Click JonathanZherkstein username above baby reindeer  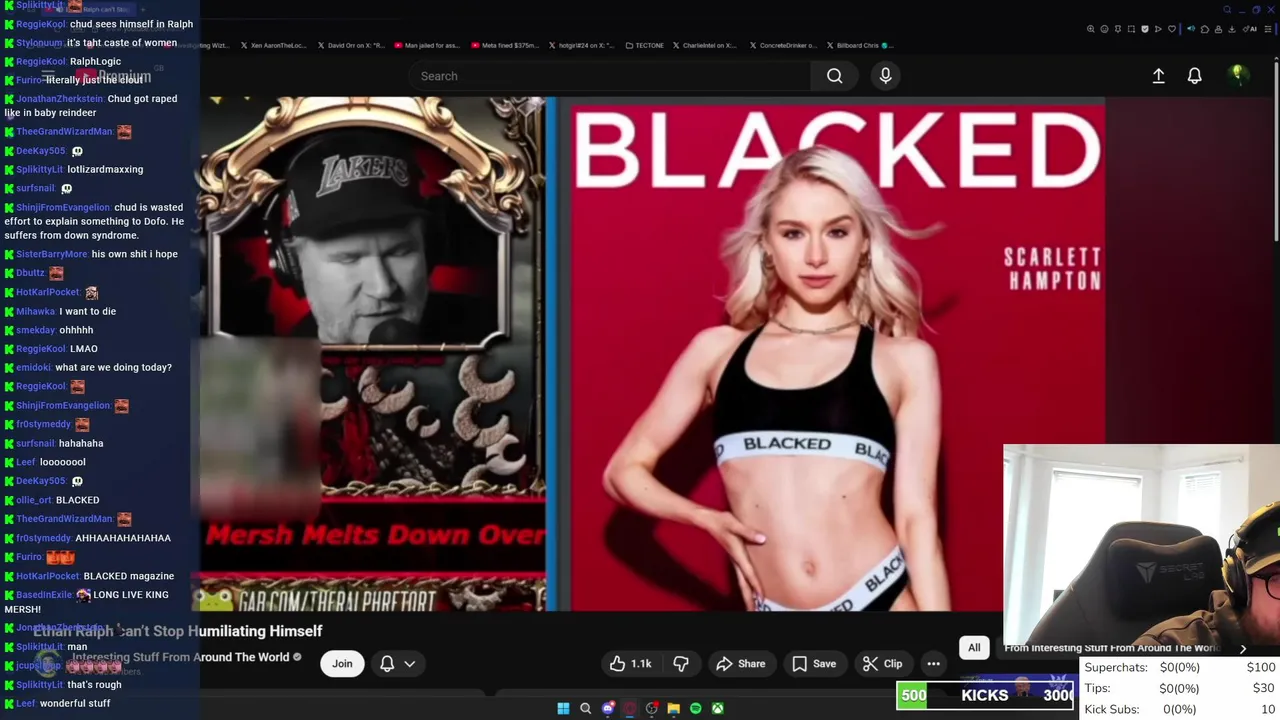(60, 99)
